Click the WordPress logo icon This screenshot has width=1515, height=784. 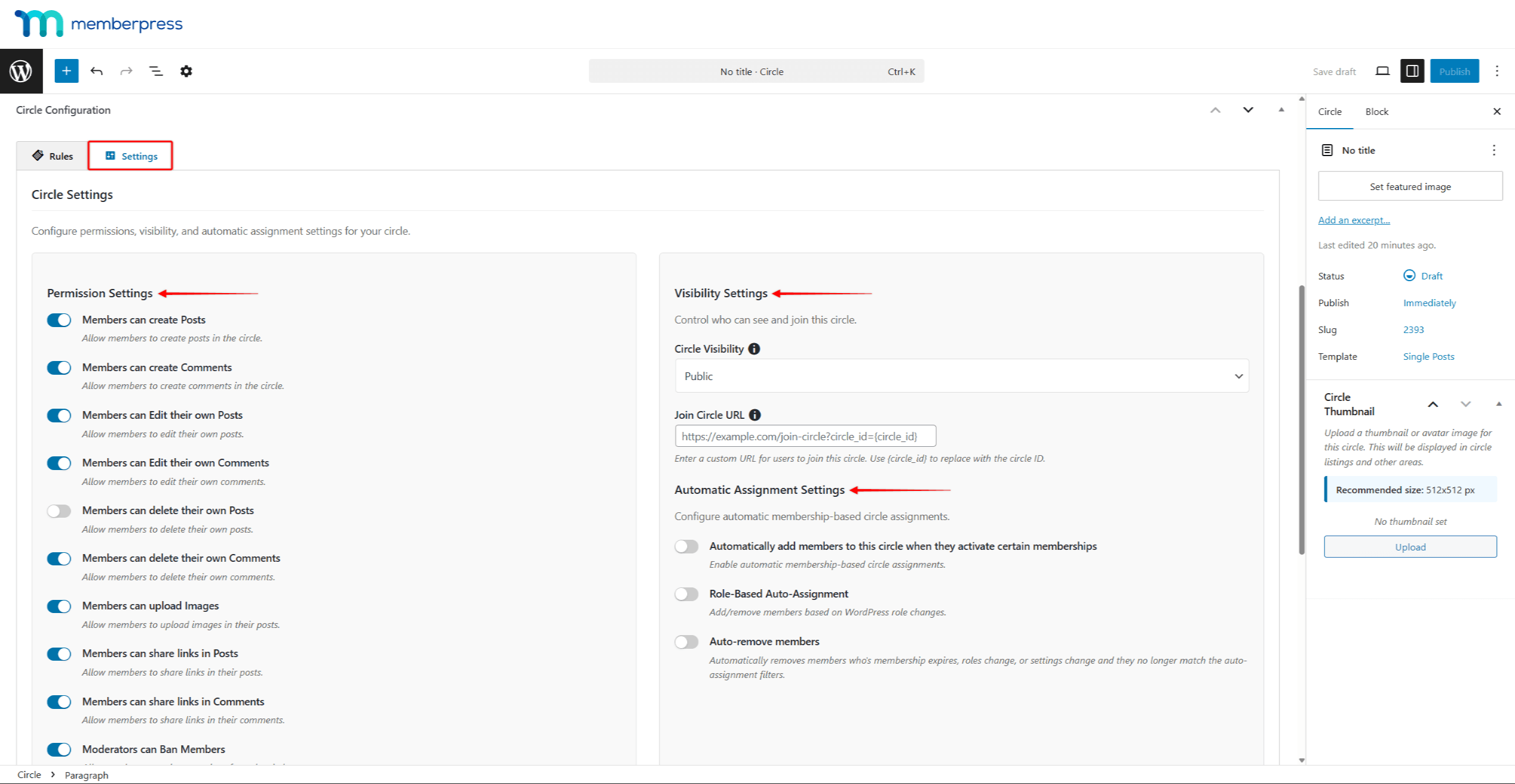click(21, 71)
